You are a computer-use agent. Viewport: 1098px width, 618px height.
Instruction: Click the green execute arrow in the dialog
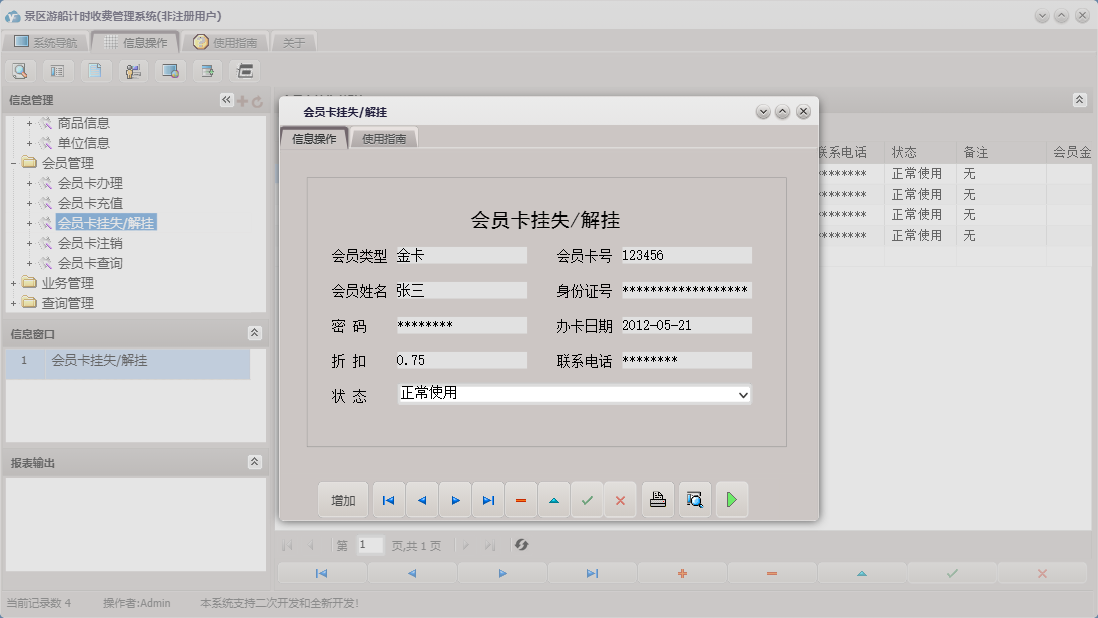(x=732, y=499)
